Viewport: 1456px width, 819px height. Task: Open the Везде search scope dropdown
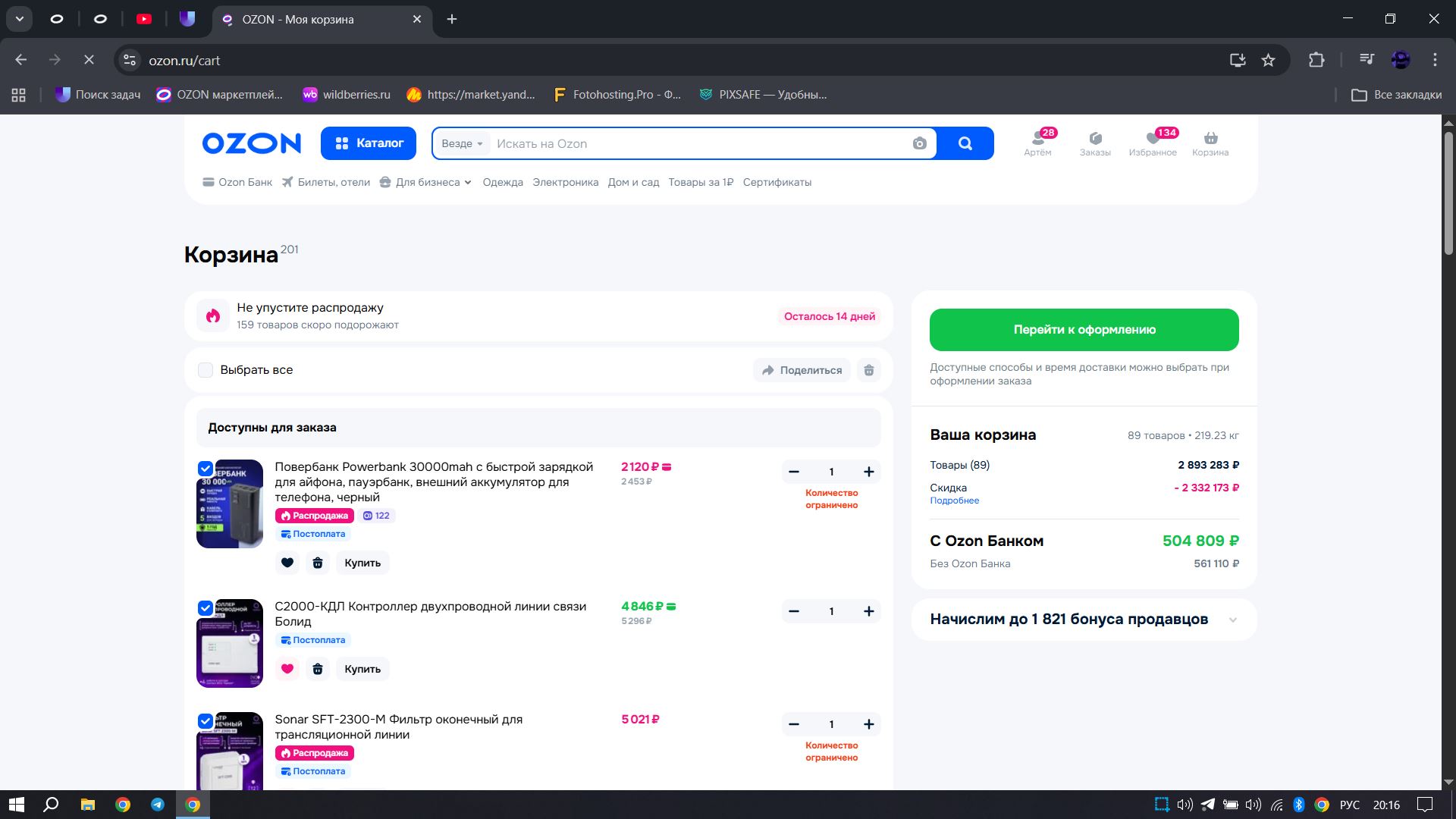point(462,143)
